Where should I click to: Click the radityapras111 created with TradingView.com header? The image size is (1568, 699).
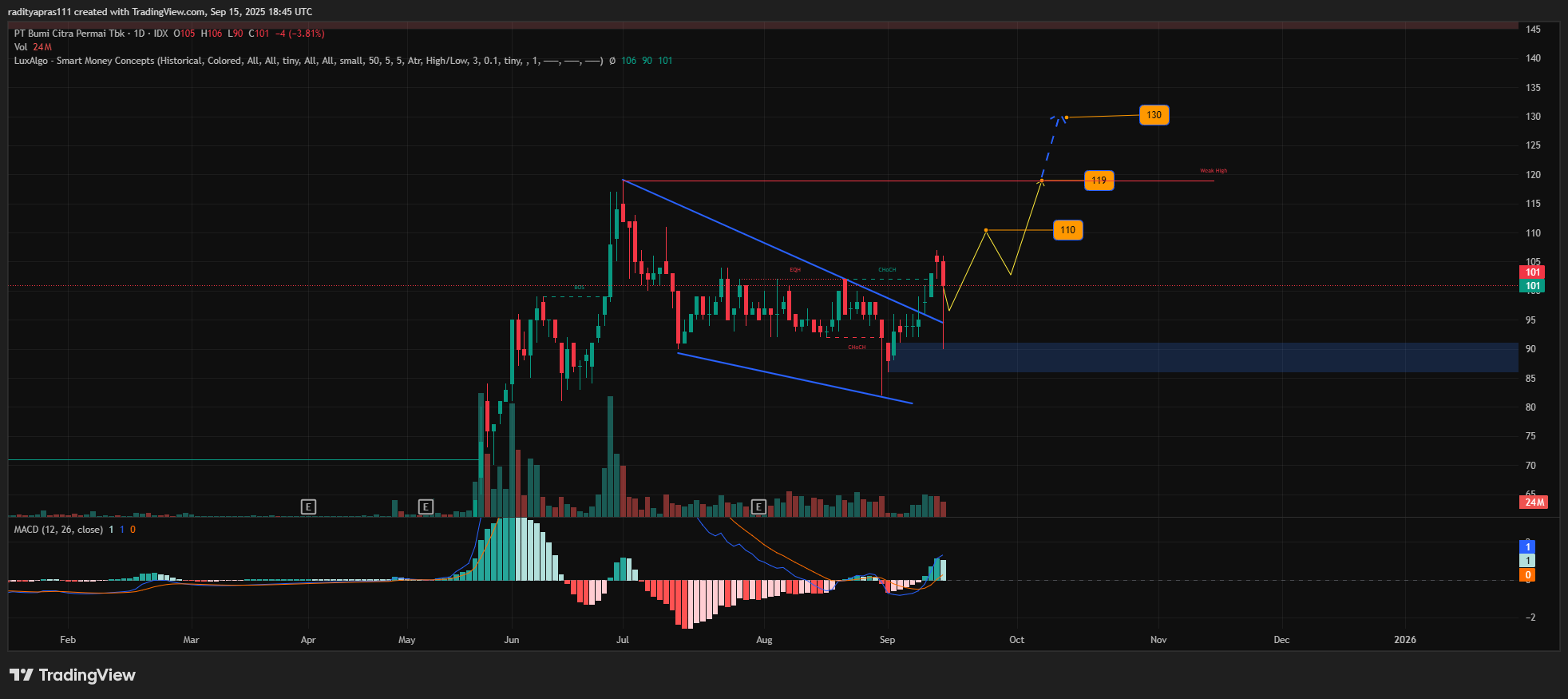tap(160, 12)
